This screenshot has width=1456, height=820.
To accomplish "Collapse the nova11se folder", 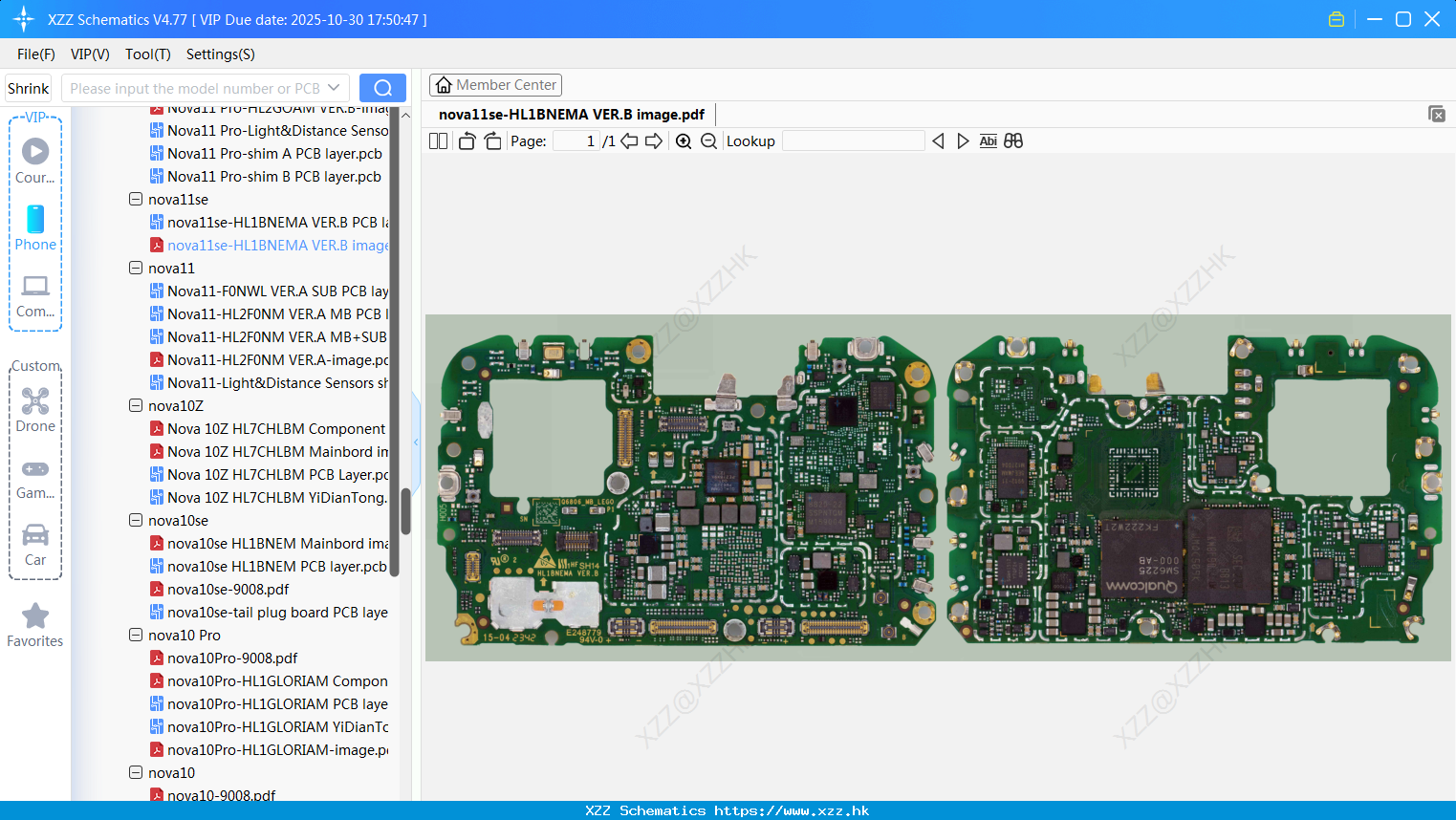I will click(x=136, y=199).
